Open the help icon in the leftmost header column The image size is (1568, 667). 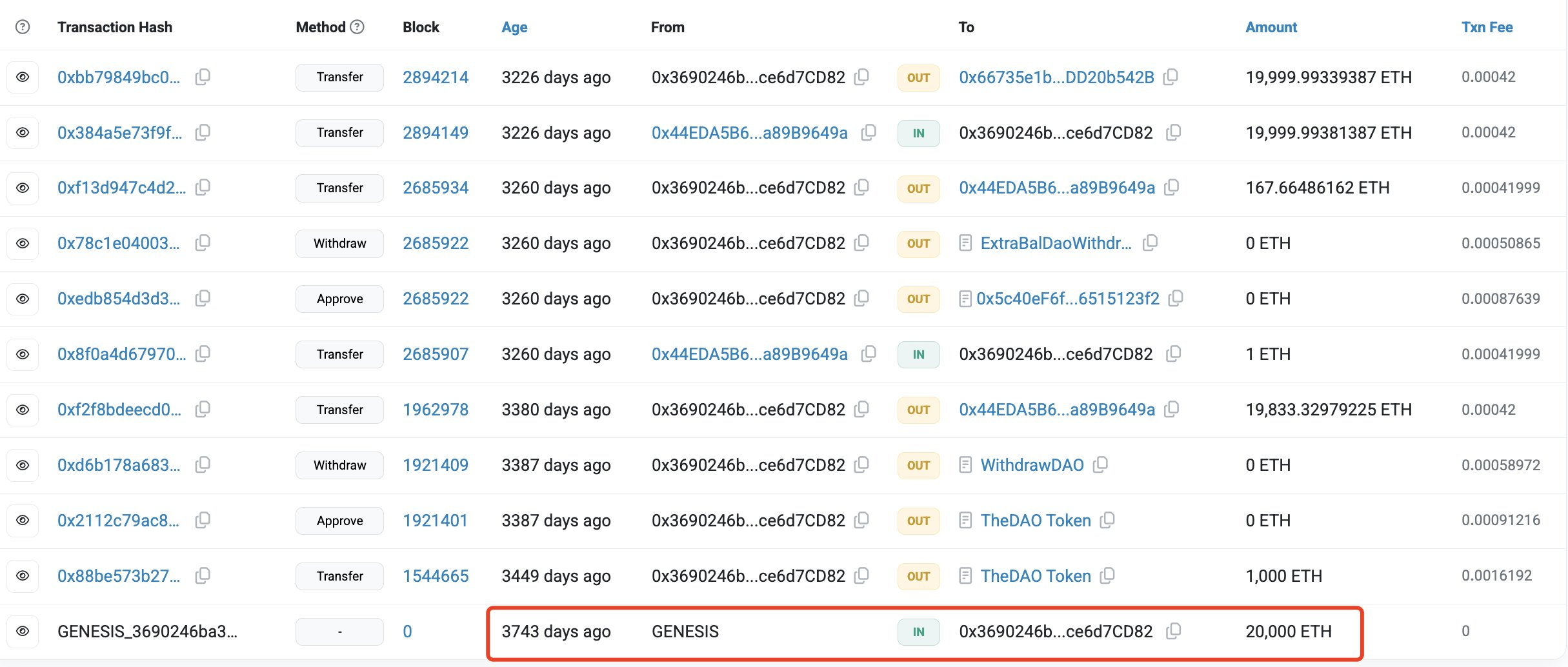click(23, 27)
